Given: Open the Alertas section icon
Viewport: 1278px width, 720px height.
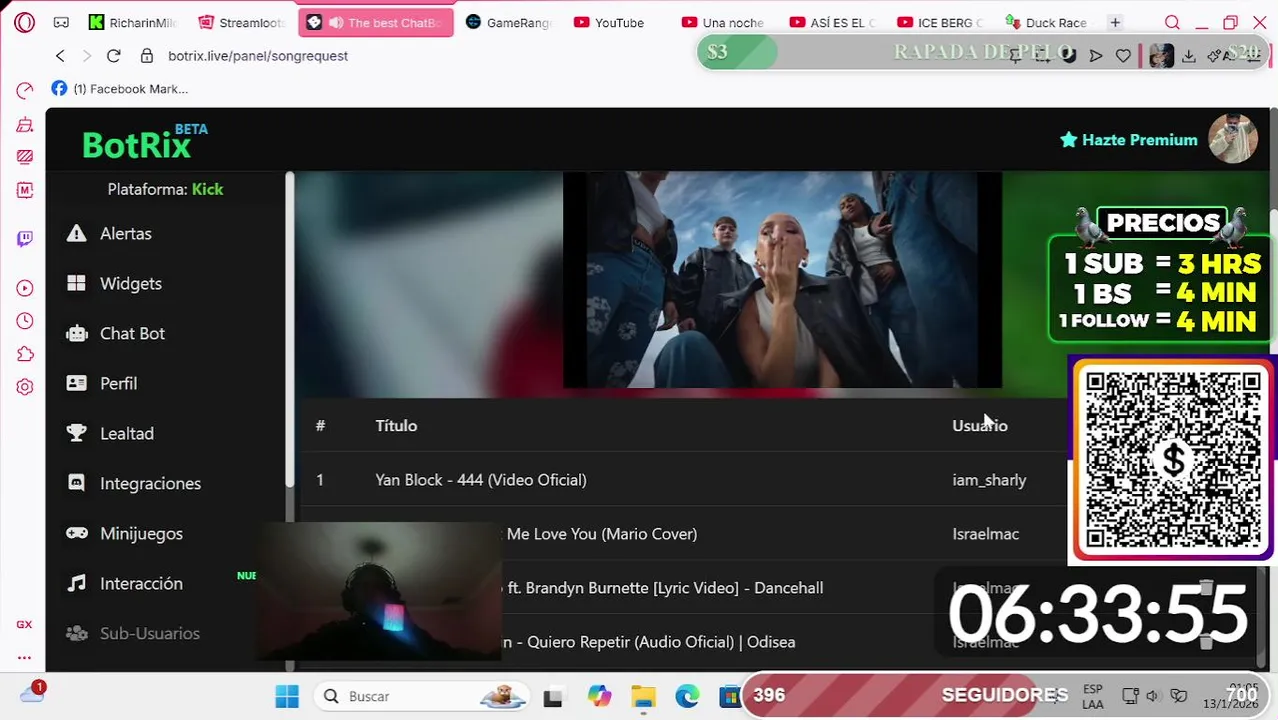Looking at the screenshot, I should click(76, 233).
